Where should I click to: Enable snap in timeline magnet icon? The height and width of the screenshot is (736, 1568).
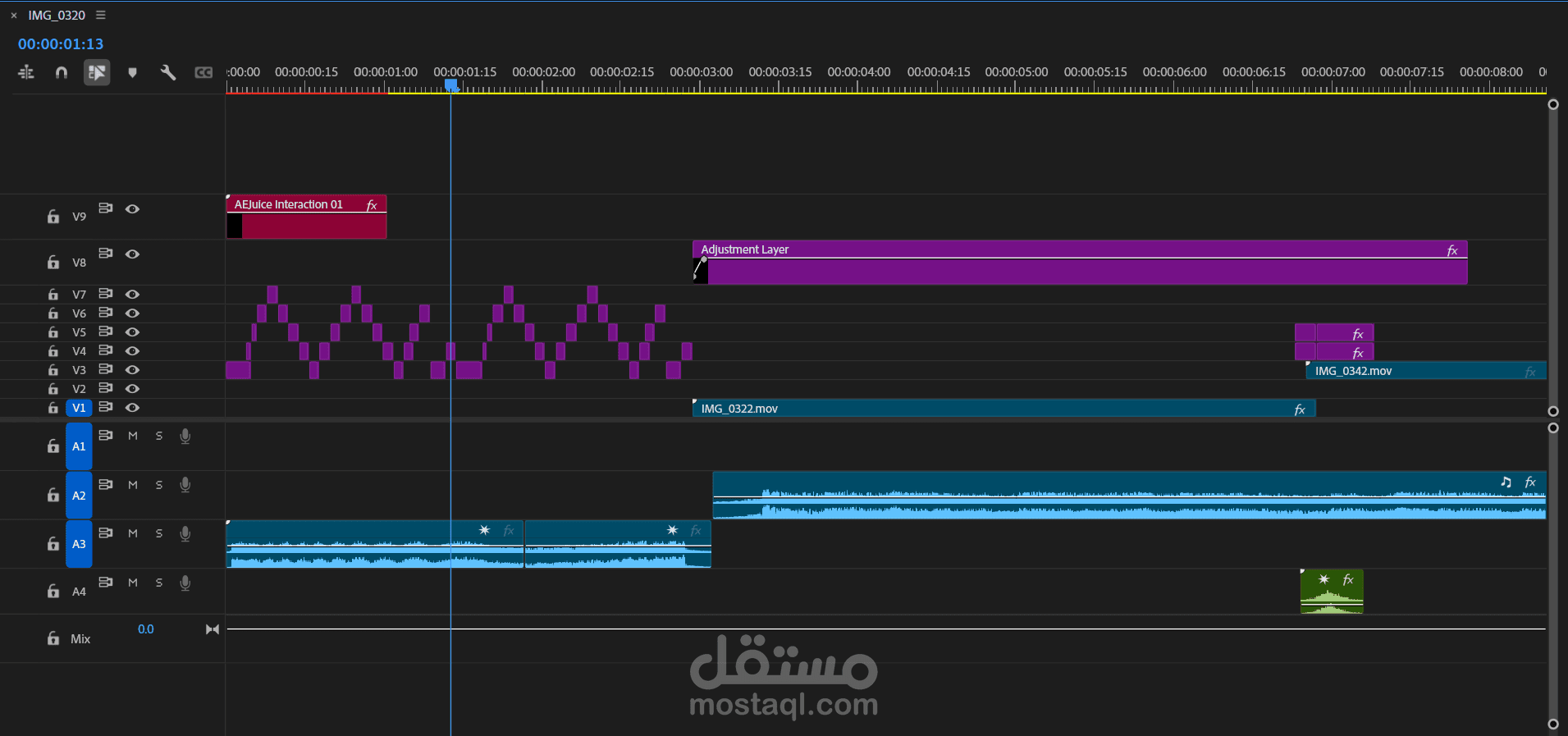61,72
